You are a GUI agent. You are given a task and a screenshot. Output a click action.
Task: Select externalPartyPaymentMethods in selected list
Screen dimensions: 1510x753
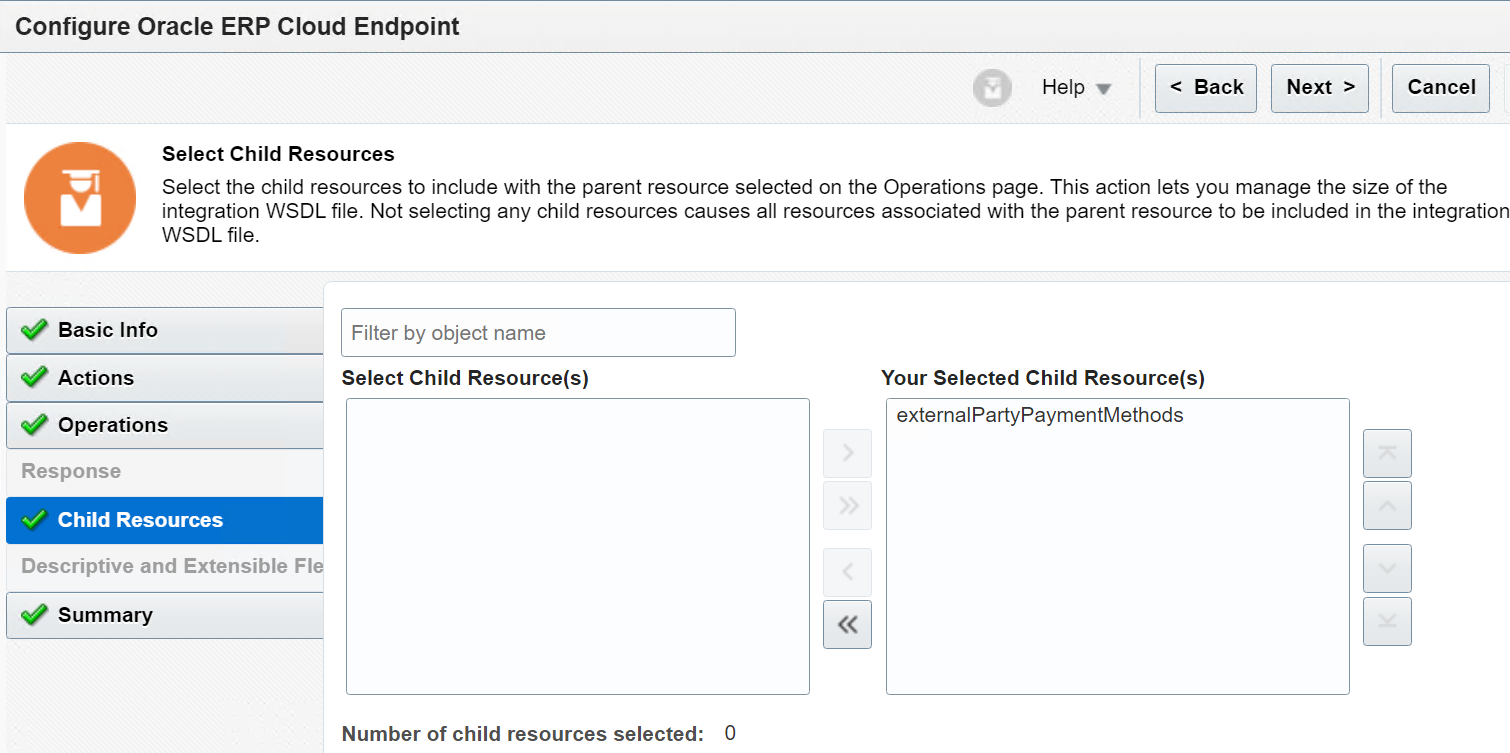(1040, 415)
